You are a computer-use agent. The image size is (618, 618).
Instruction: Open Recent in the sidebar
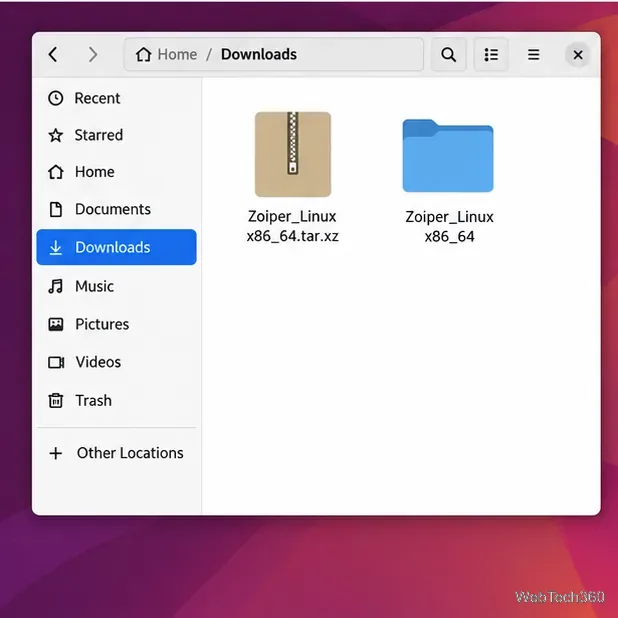tap(117, 98)
